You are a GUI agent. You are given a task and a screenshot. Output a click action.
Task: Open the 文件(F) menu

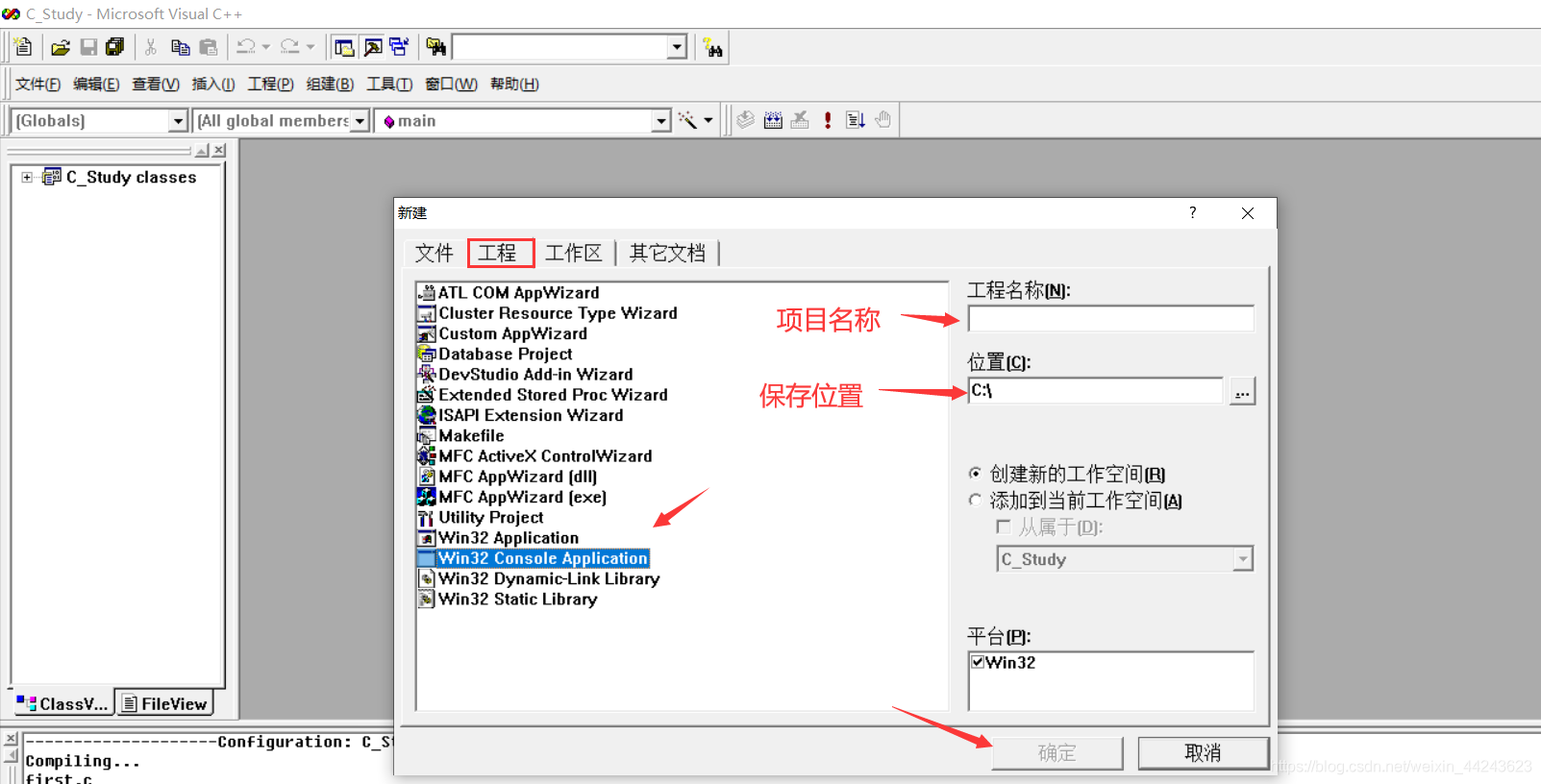tap(37, 85)
